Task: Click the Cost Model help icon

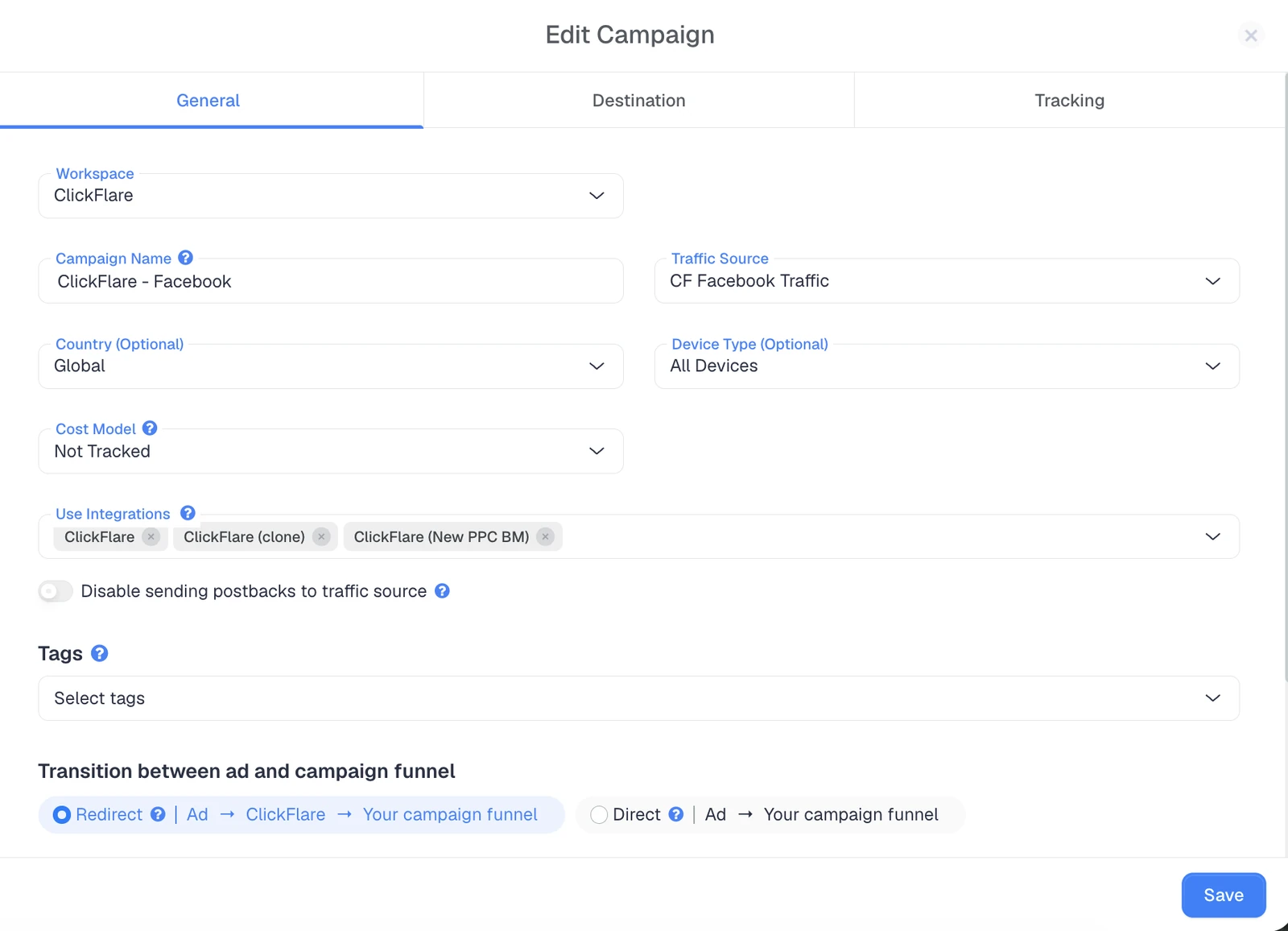Action: coord(150,428)
